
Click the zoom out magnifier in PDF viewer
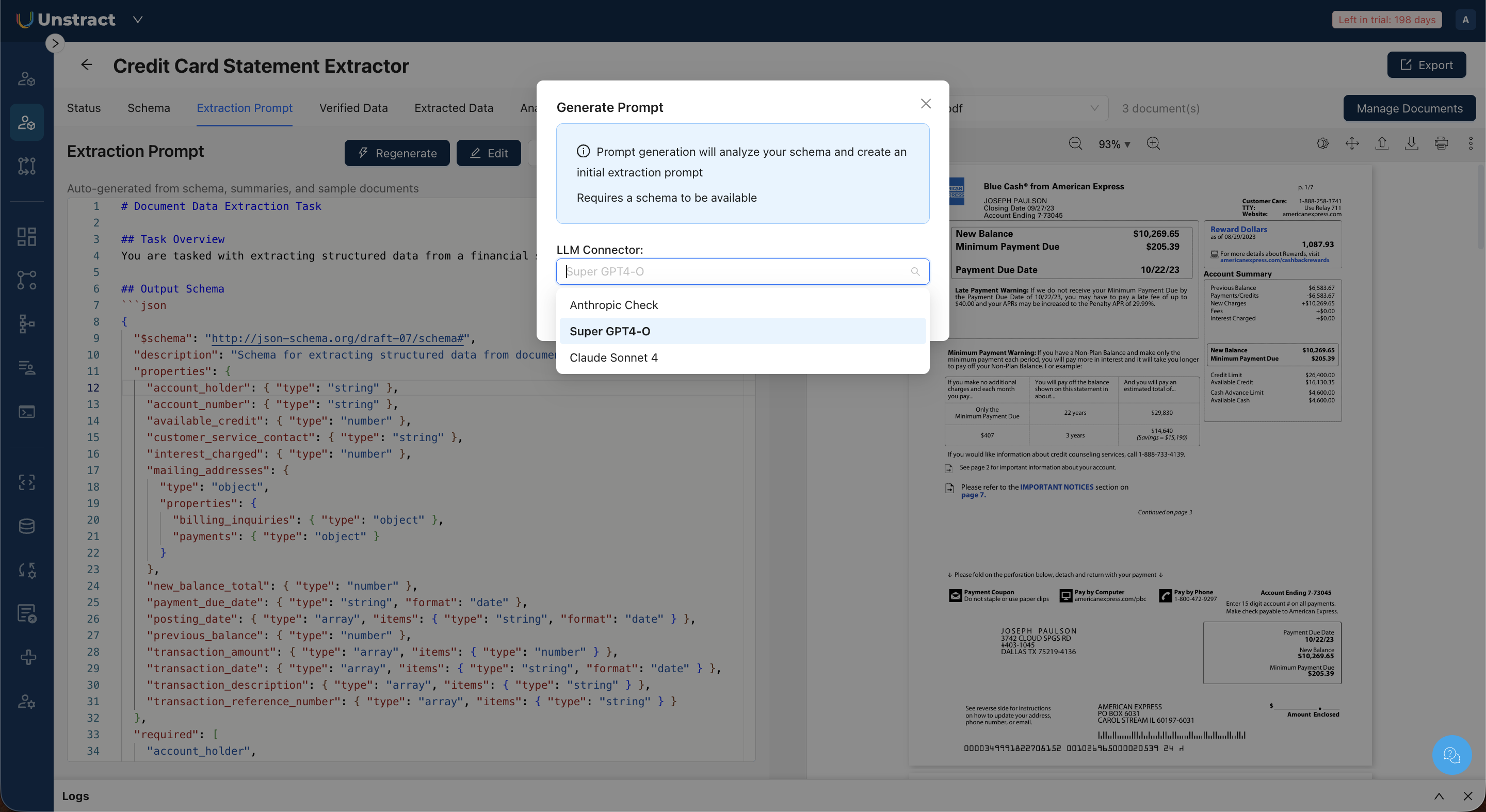[1075, 143]
